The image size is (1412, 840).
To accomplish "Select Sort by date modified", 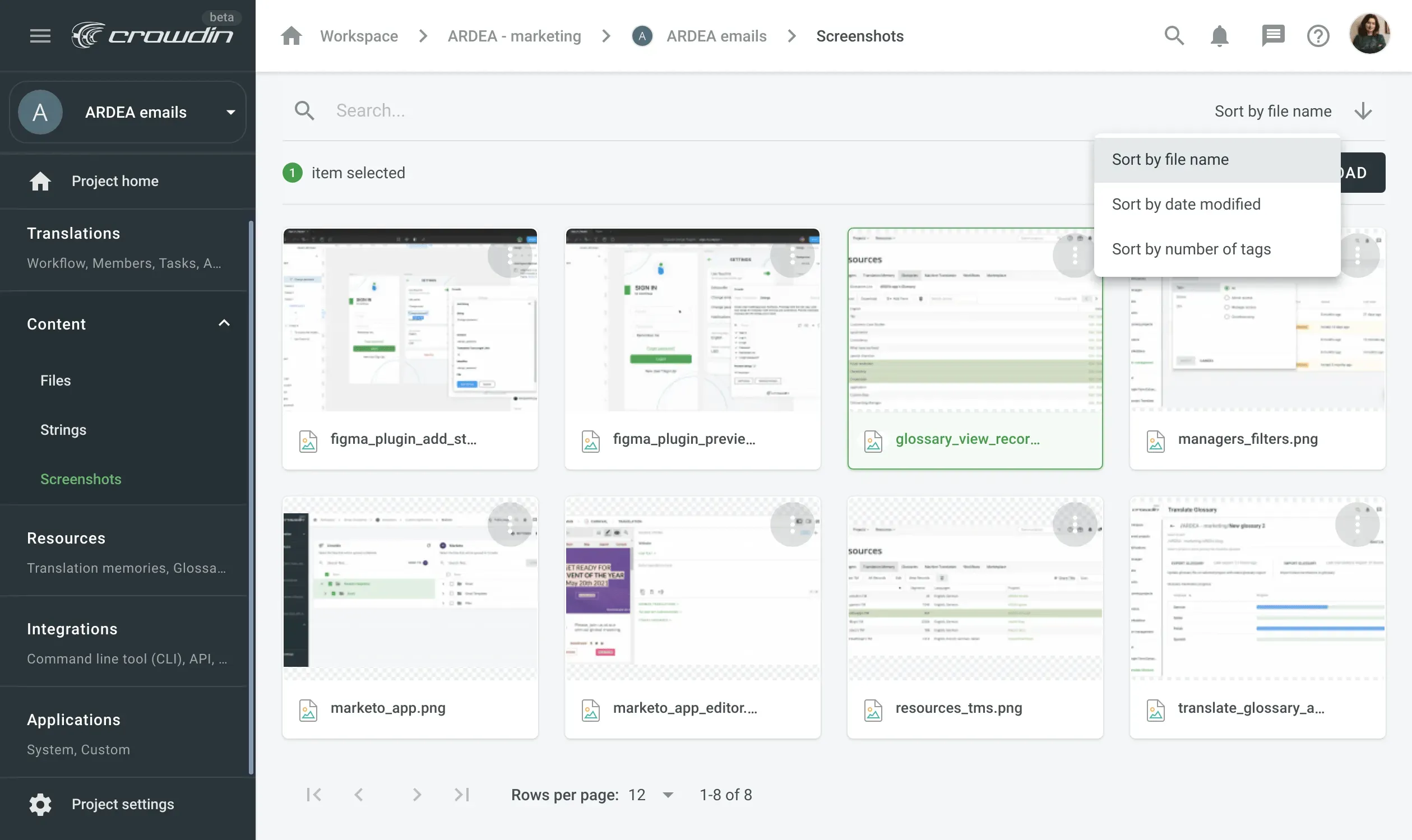I will pyautogui.click(x=1186, y=204).
